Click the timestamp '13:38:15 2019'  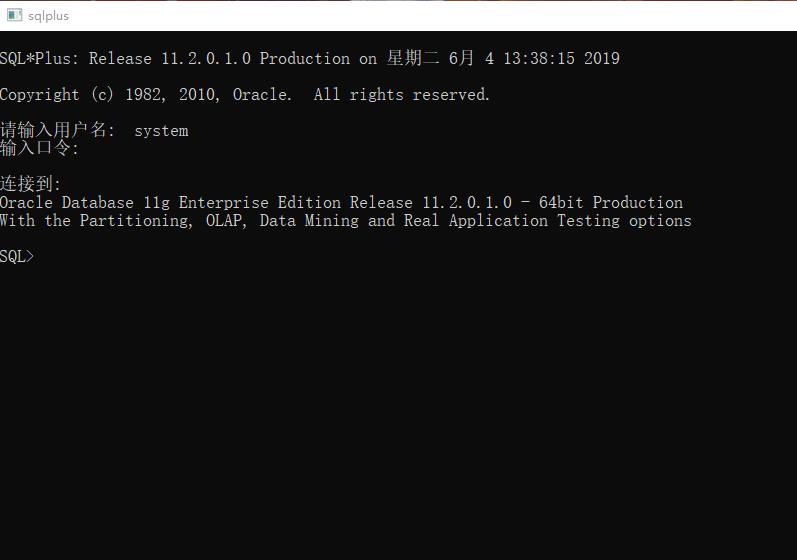click(x=561, y=58)
